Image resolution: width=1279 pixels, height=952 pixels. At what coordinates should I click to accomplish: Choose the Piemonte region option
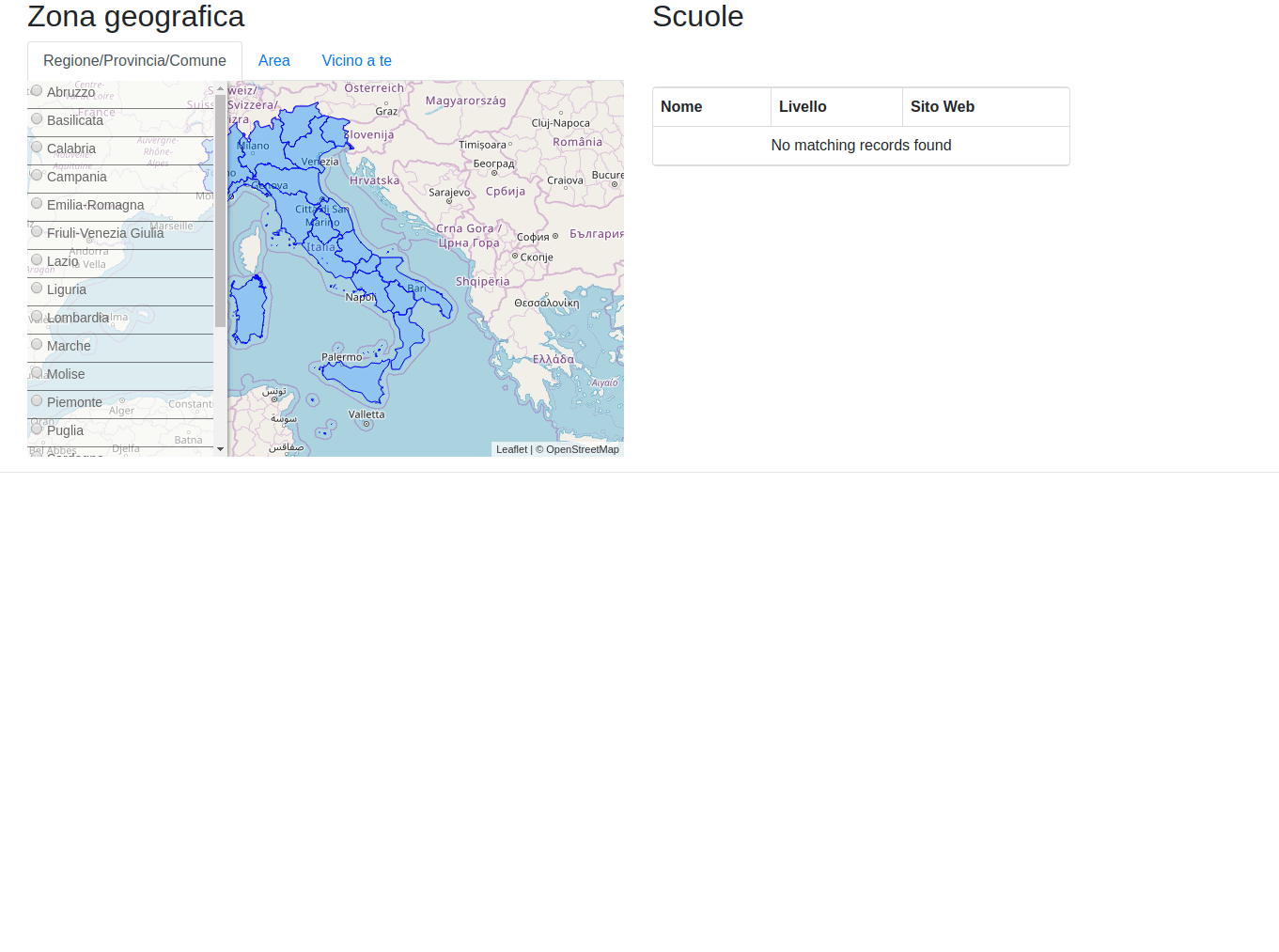pyautogui.click(x=37, y=401)
